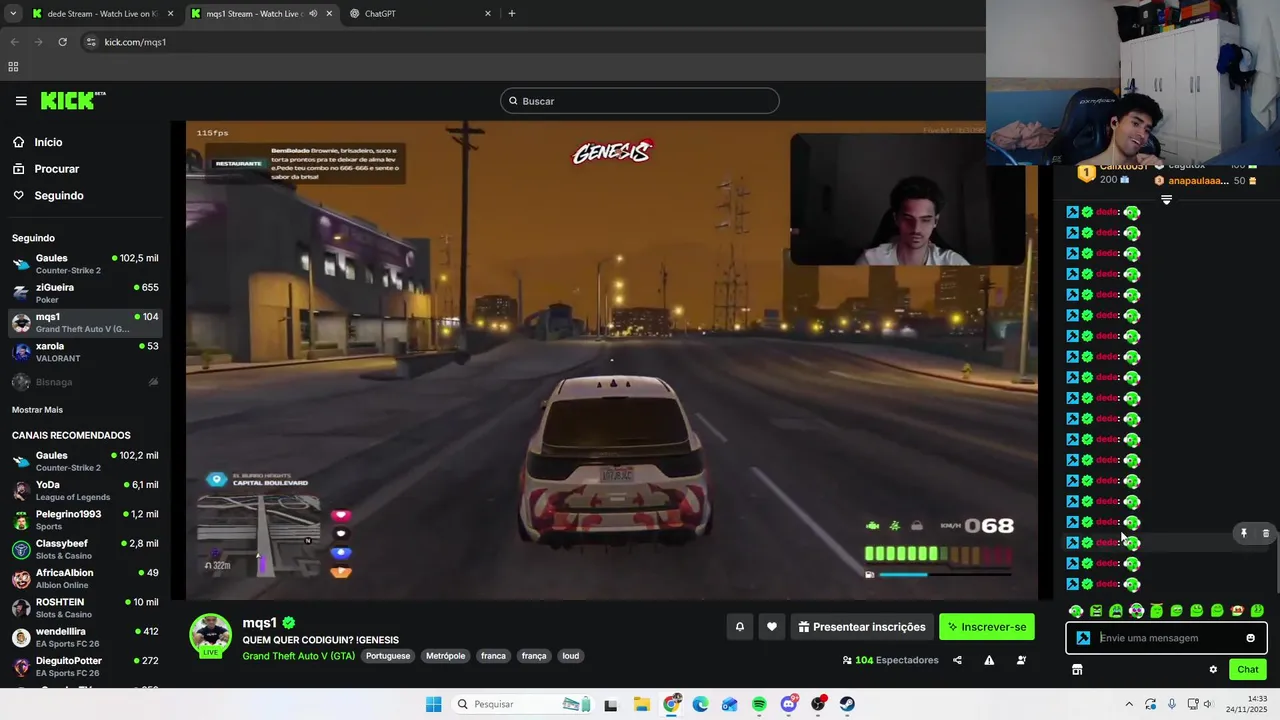Open Procurar in the sidebar

coord(56,169)
